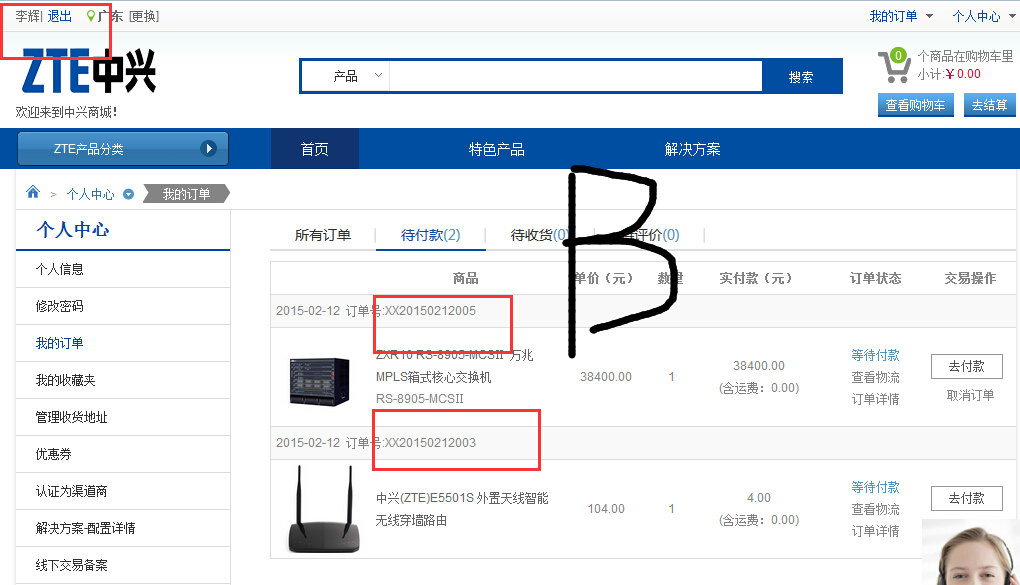Click the 个人中心 sidebar heading
1020x585 pixels.
point(73,229)
